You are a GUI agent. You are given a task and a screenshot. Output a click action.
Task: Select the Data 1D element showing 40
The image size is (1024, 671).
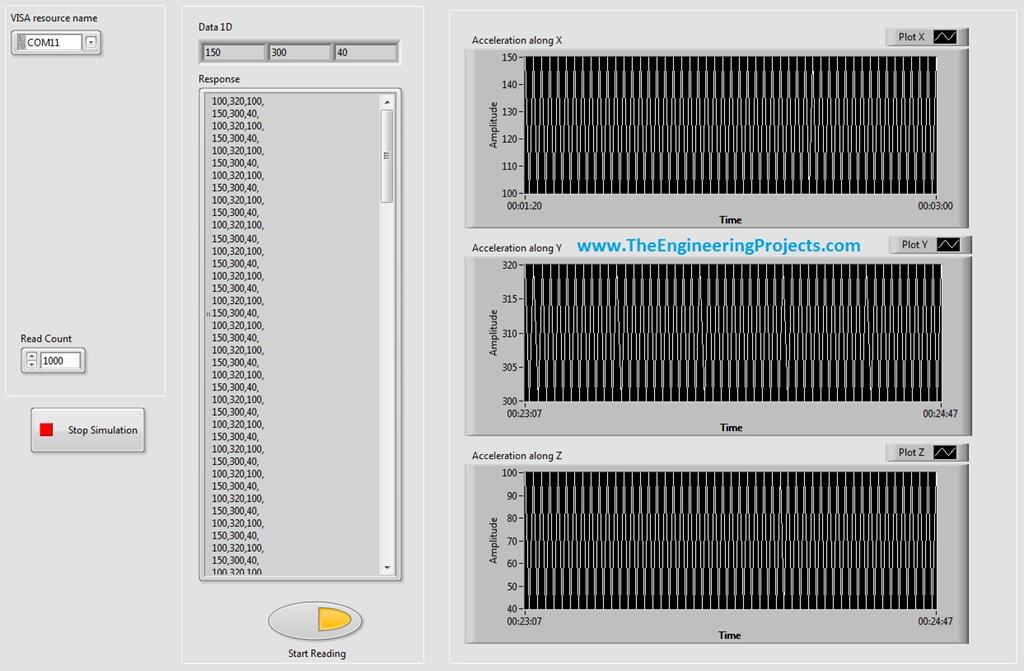[364, 50]
